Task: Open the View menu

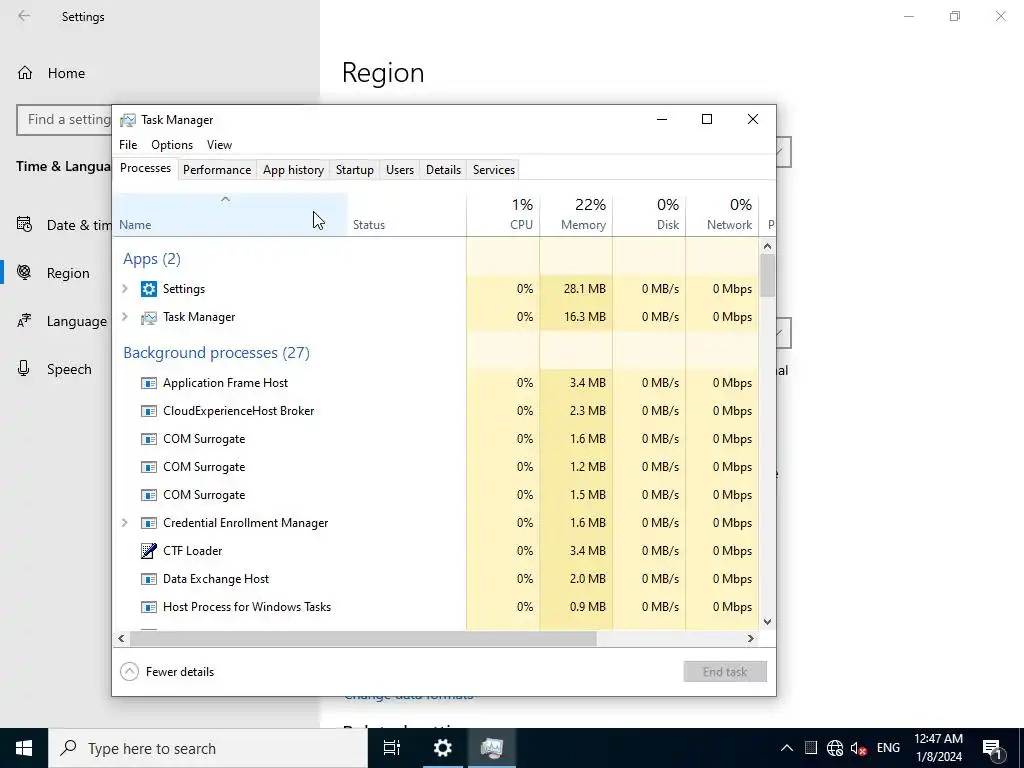Action: click(219, 145)
